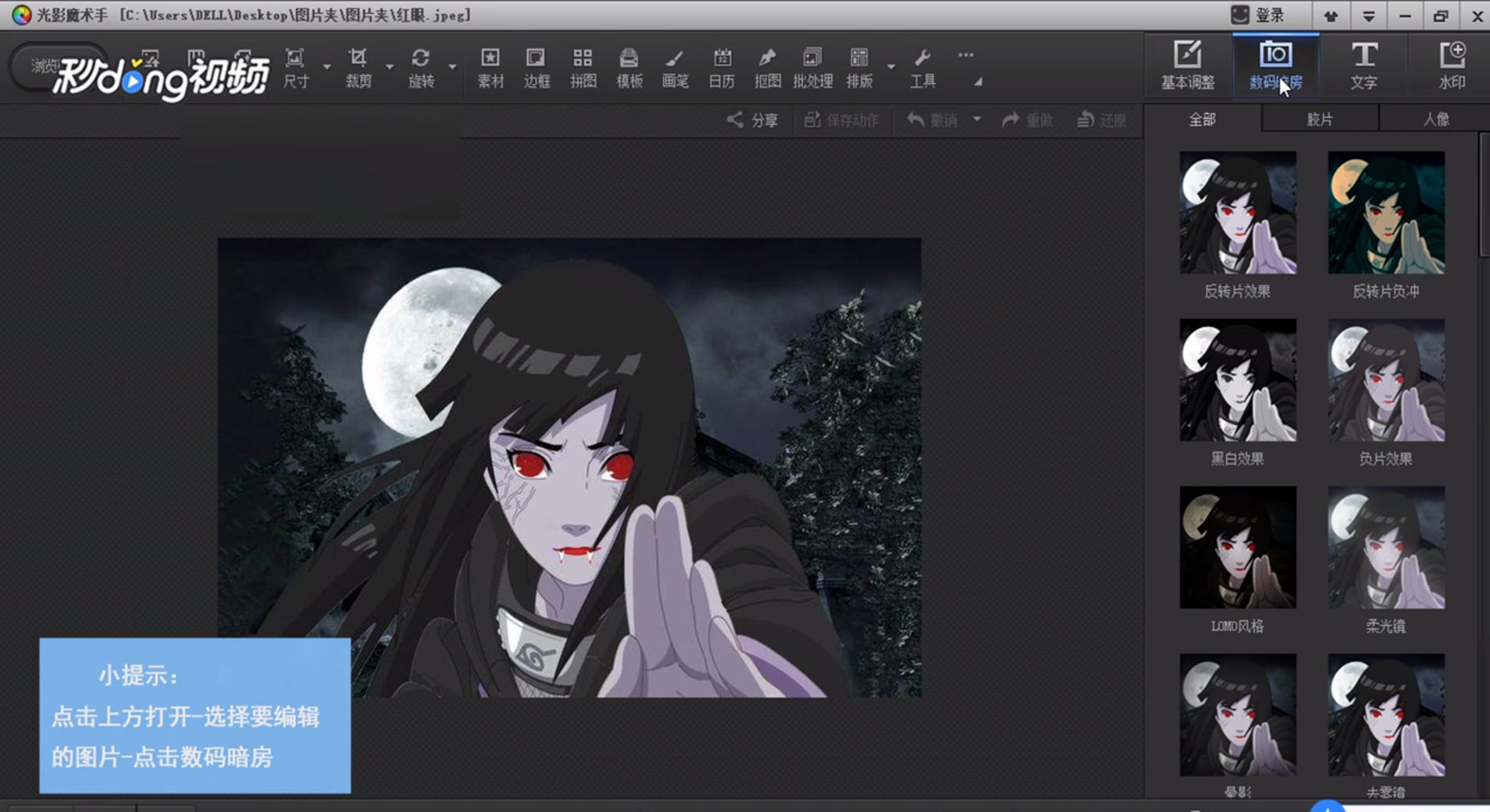Click the 还原 restore button
The height and width of the screenshot is (812, 1490).
point(1101,120)
